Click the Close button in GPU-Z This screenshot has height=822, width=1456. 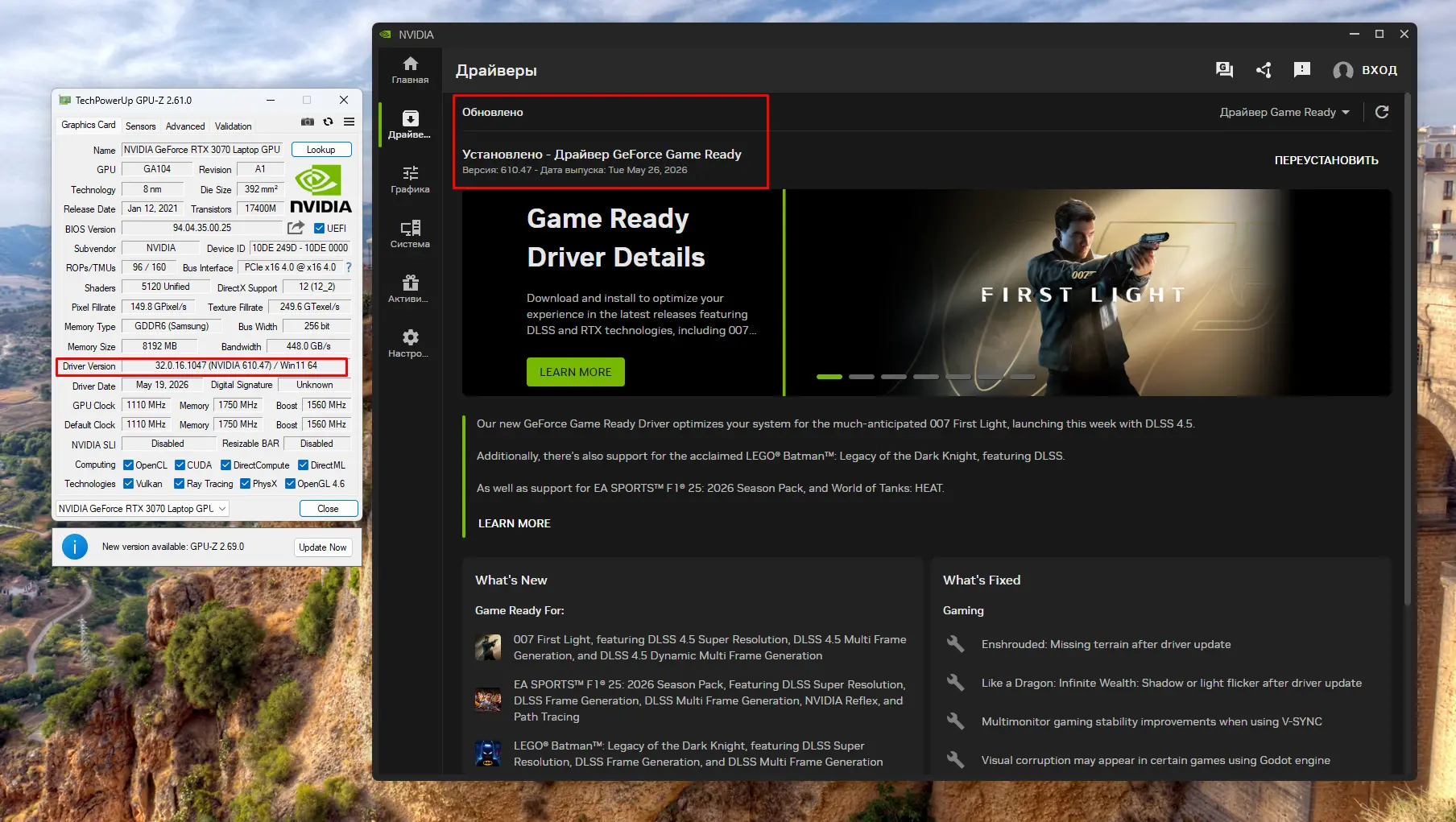(x=329, y=509)
